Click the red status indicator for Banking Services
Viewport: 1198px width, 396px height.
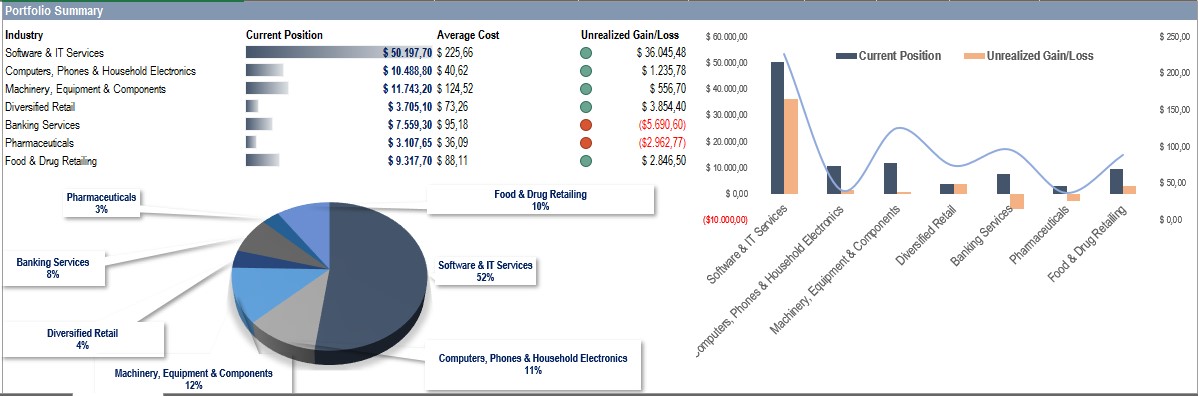point(586,125)
